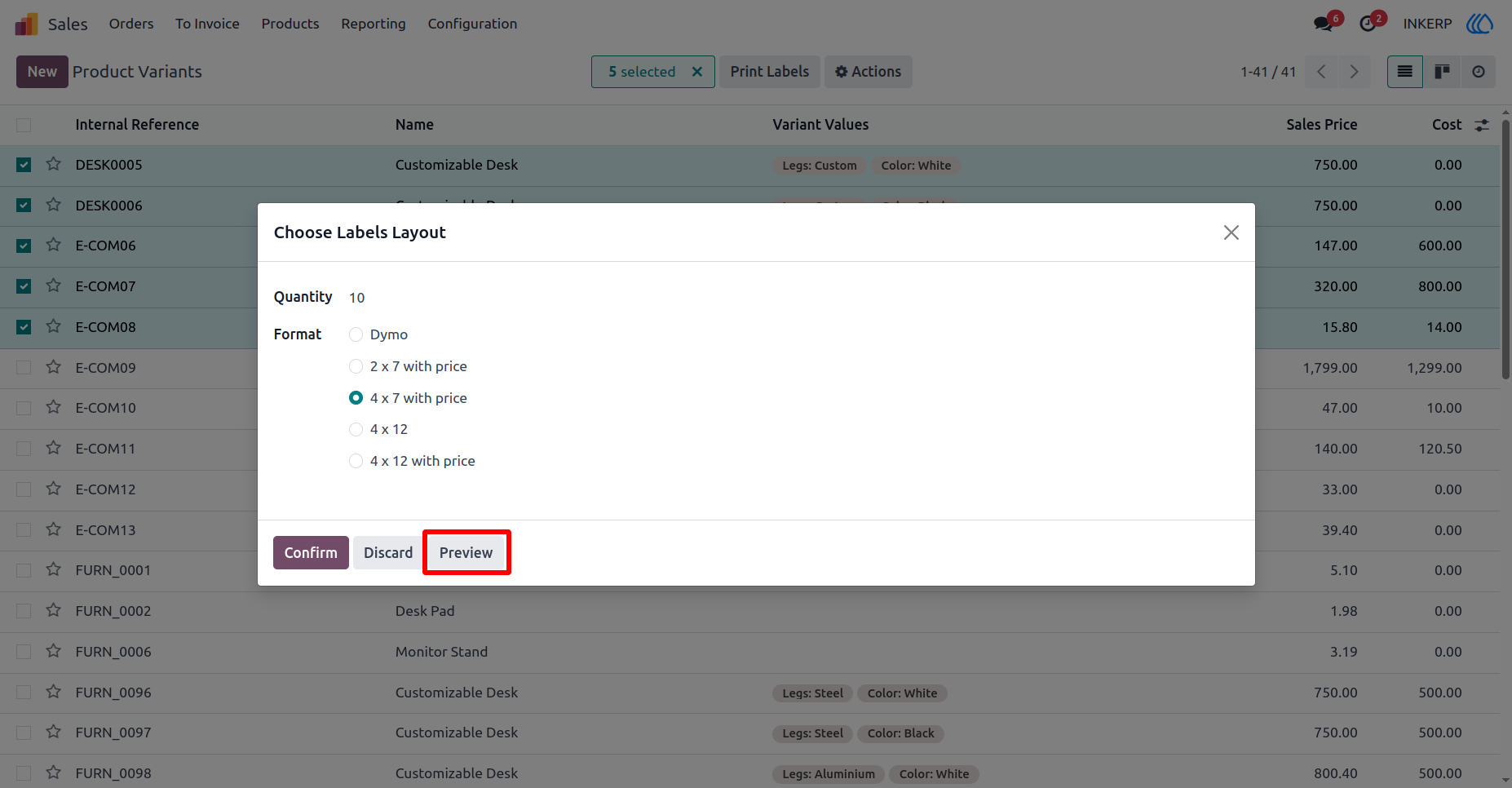This screenshot has height=788, width=1512.
Task: Discard the label layout dialog
Action: 388,552
